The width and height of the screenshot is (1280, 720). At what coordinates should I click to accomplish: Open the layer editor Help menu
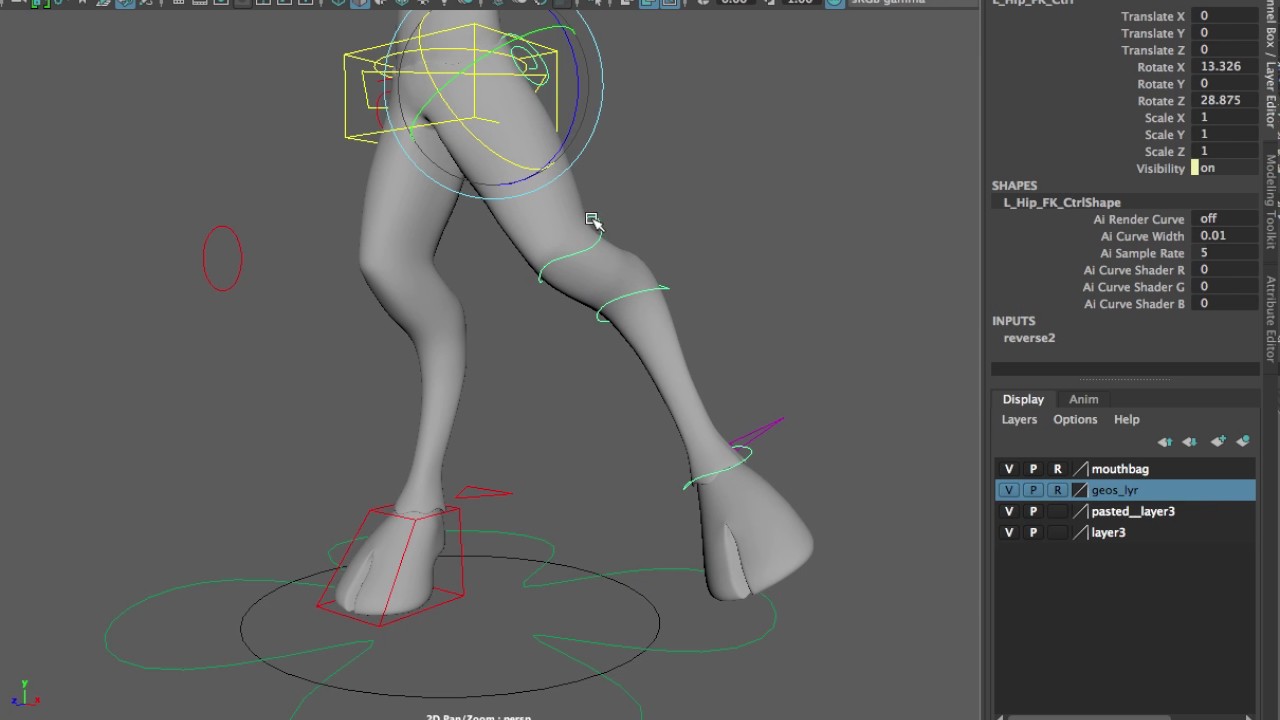tap(1126, 419)
